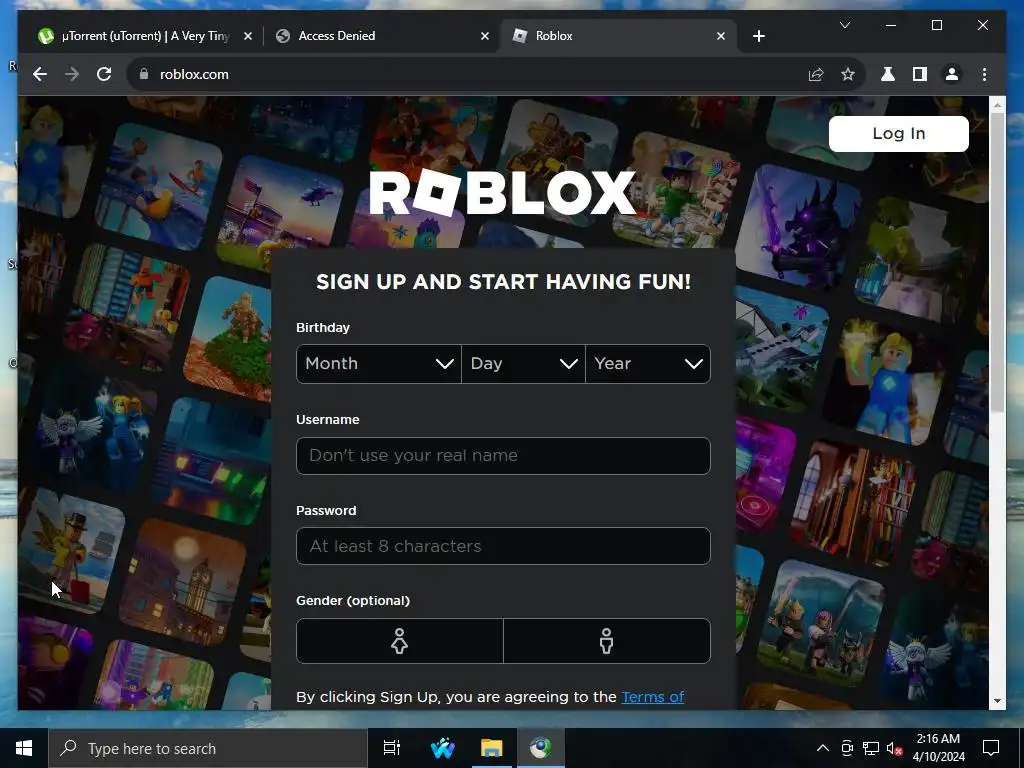1024x768 pixels.
Task: Open the birthday Year dropdown
Action: (x=648, y=364)
